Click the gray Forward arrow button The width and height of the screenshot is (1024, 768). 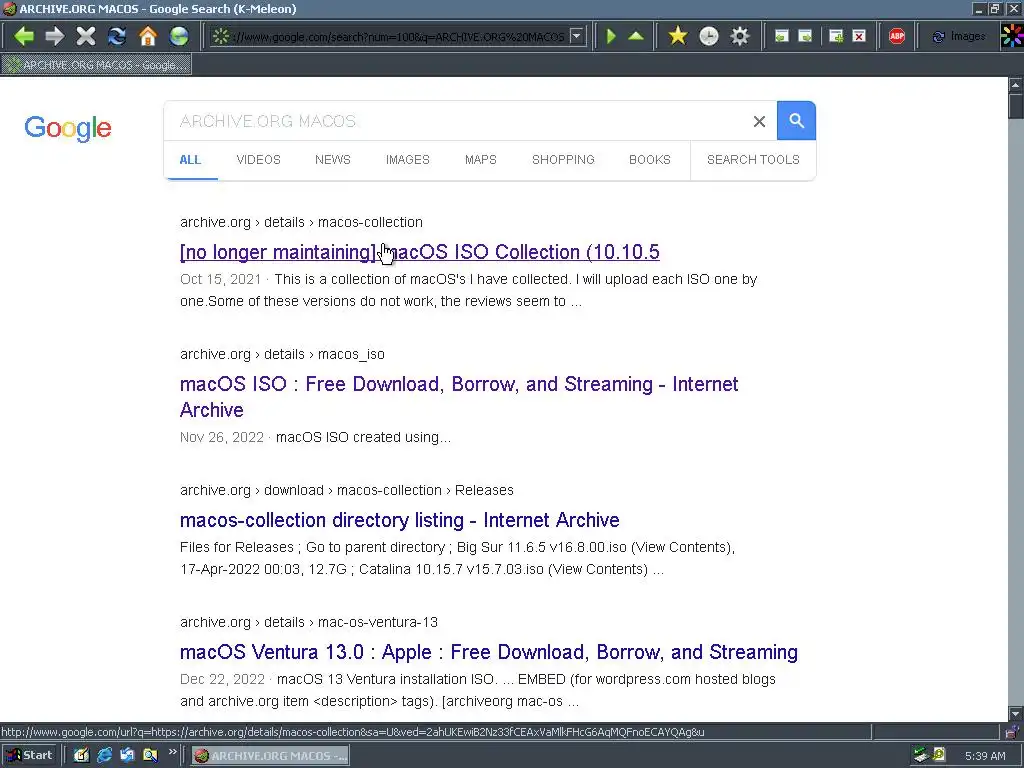[x=55, y=36]
